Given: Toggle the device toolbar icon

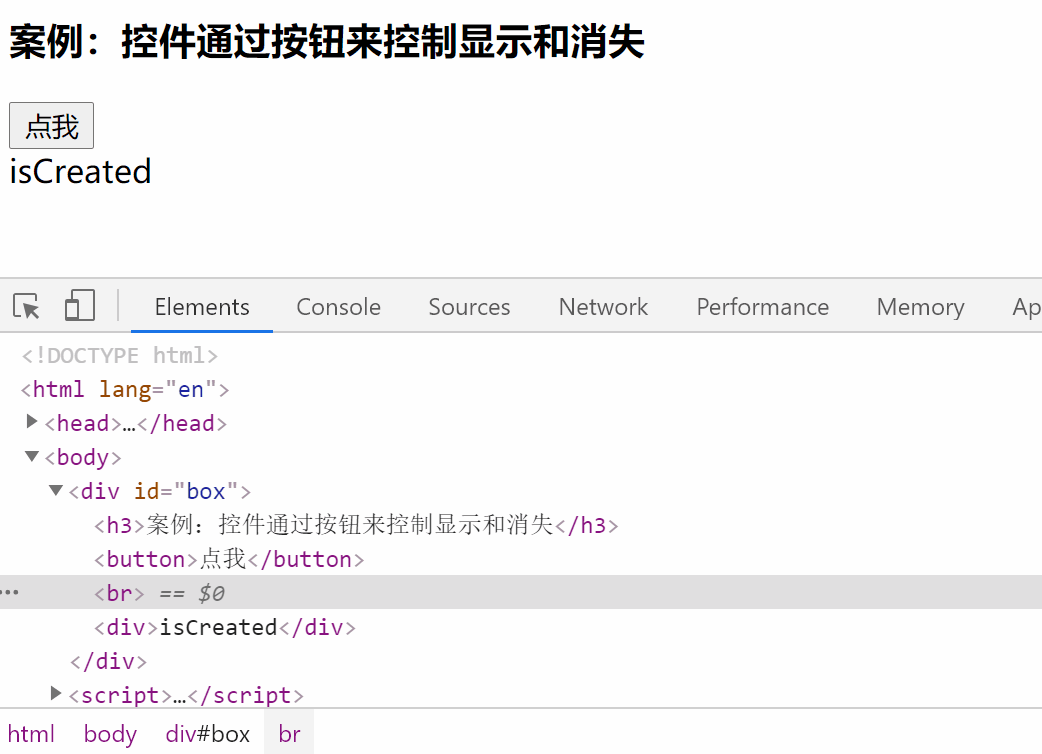Looking at the screenshot, I should pyautogui.click(x=79, y=307).
